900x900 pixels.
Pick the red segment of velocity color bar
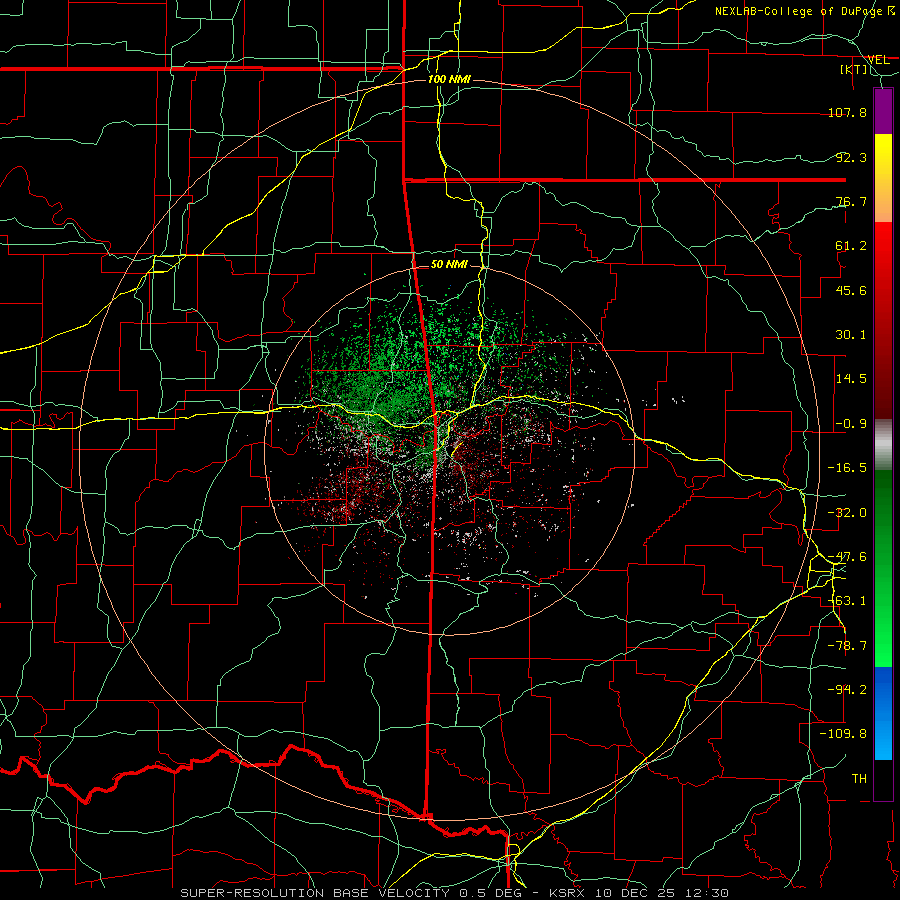coord(883,320)
